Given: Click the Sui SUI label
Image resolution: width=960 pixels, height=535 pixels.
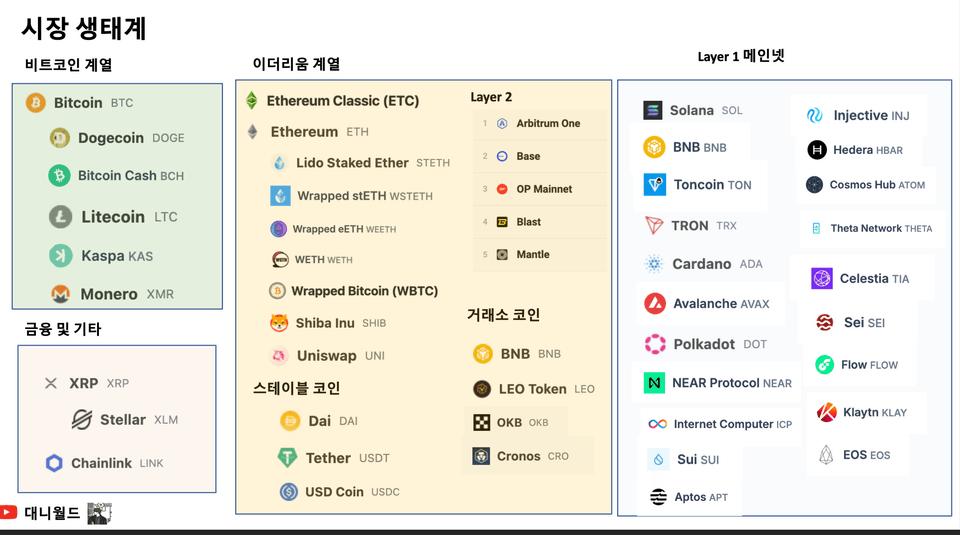Looking at the screenshot, I should point(698,459).
